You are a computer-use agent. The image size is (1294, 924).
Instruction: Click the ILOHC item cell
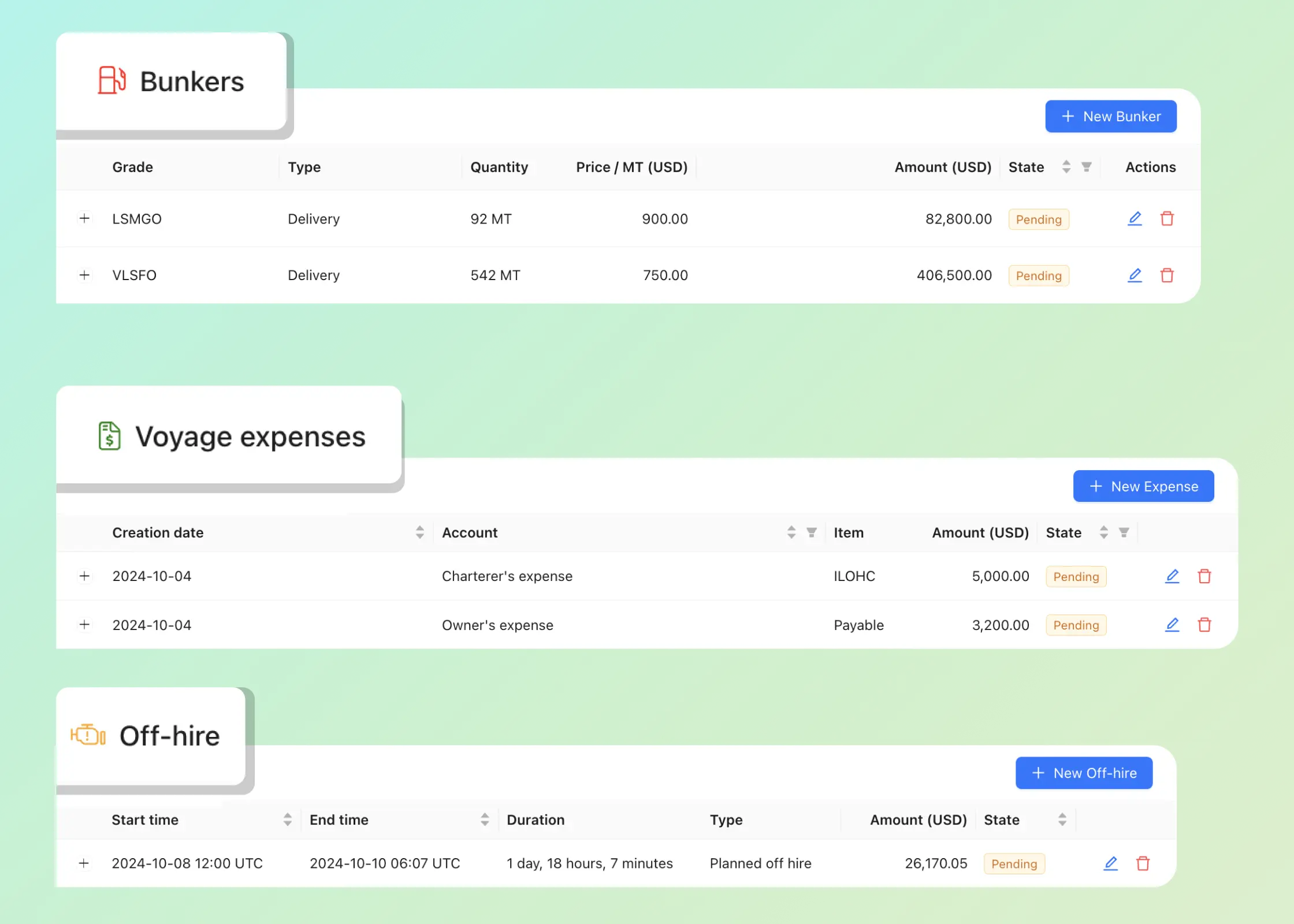coord(854,576)
